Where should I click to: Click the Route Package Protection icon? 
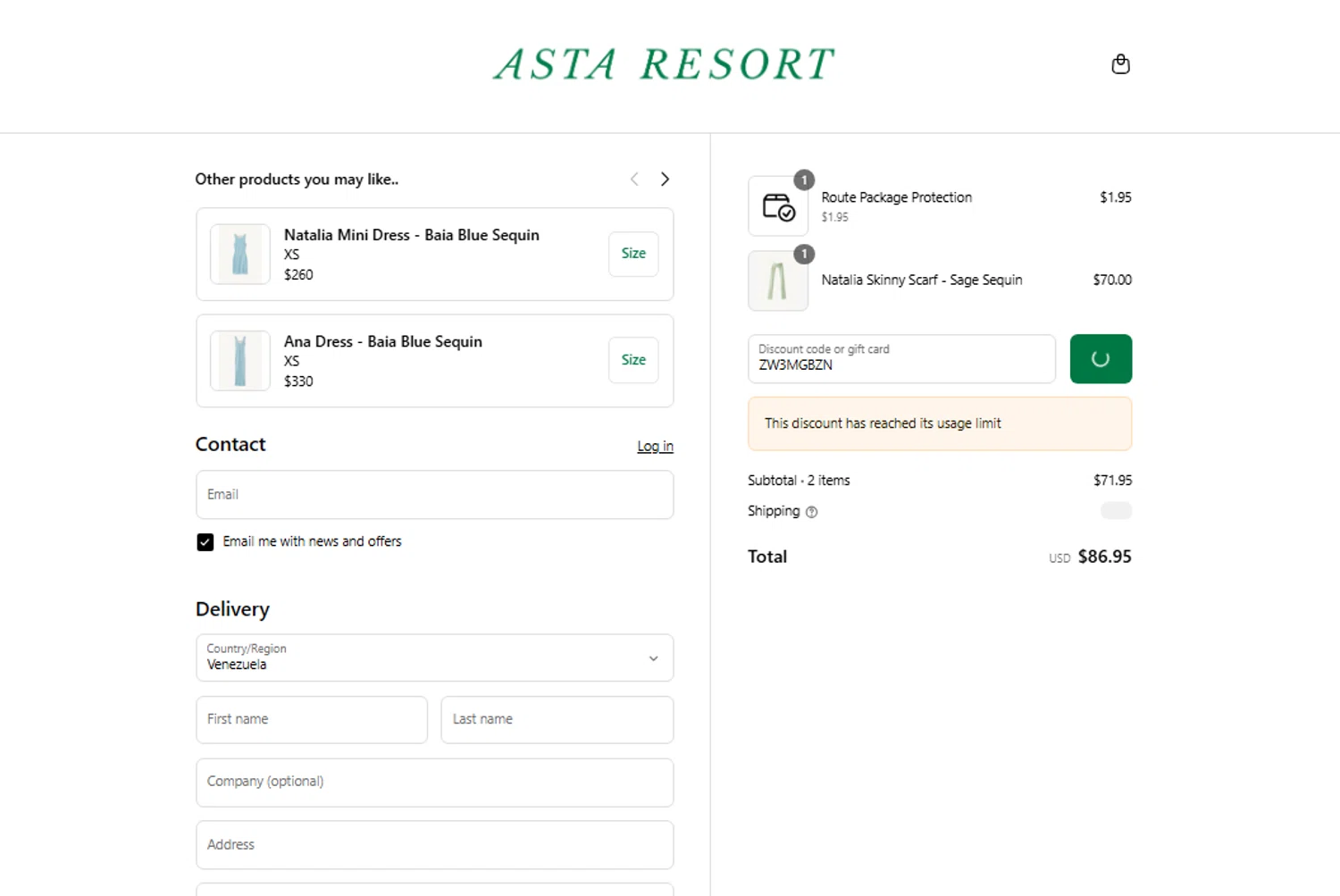coord(778,206)
